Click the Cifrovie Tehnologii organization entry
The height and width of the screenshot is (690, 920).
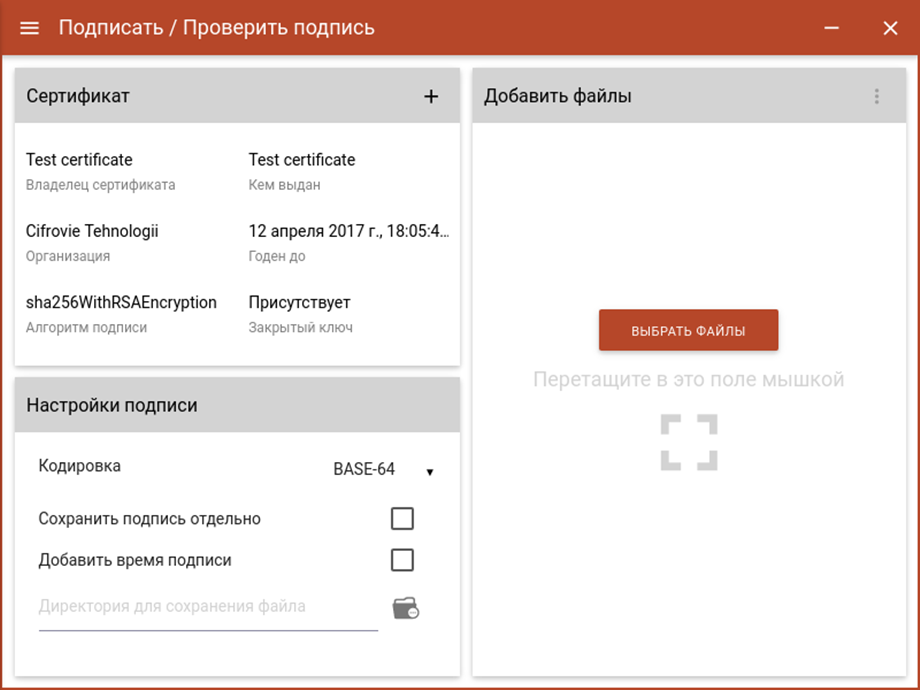(92, 231)
